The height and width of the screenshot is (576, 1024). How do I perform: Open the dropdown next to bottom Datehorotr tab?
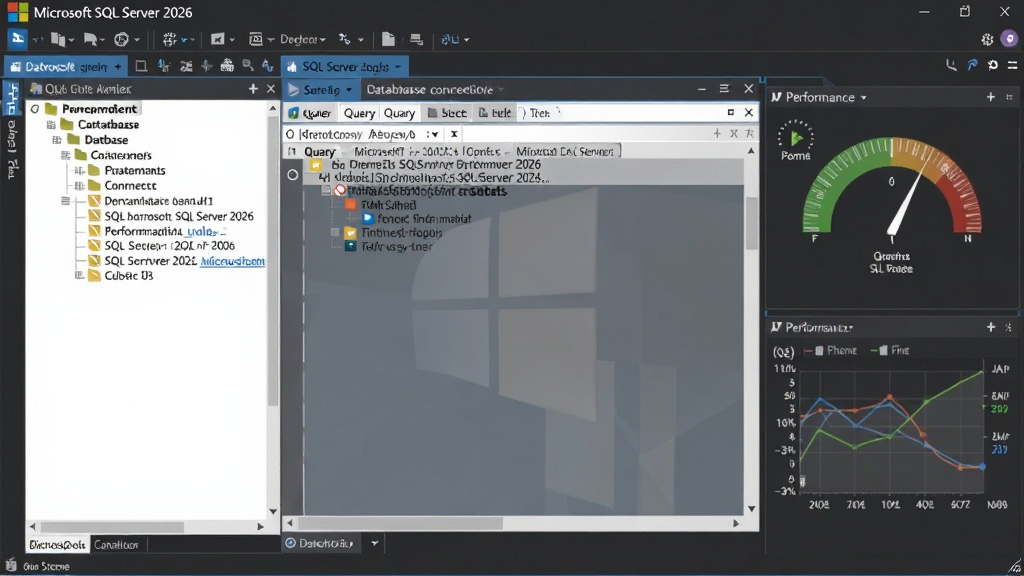click(x=375, y=543)
